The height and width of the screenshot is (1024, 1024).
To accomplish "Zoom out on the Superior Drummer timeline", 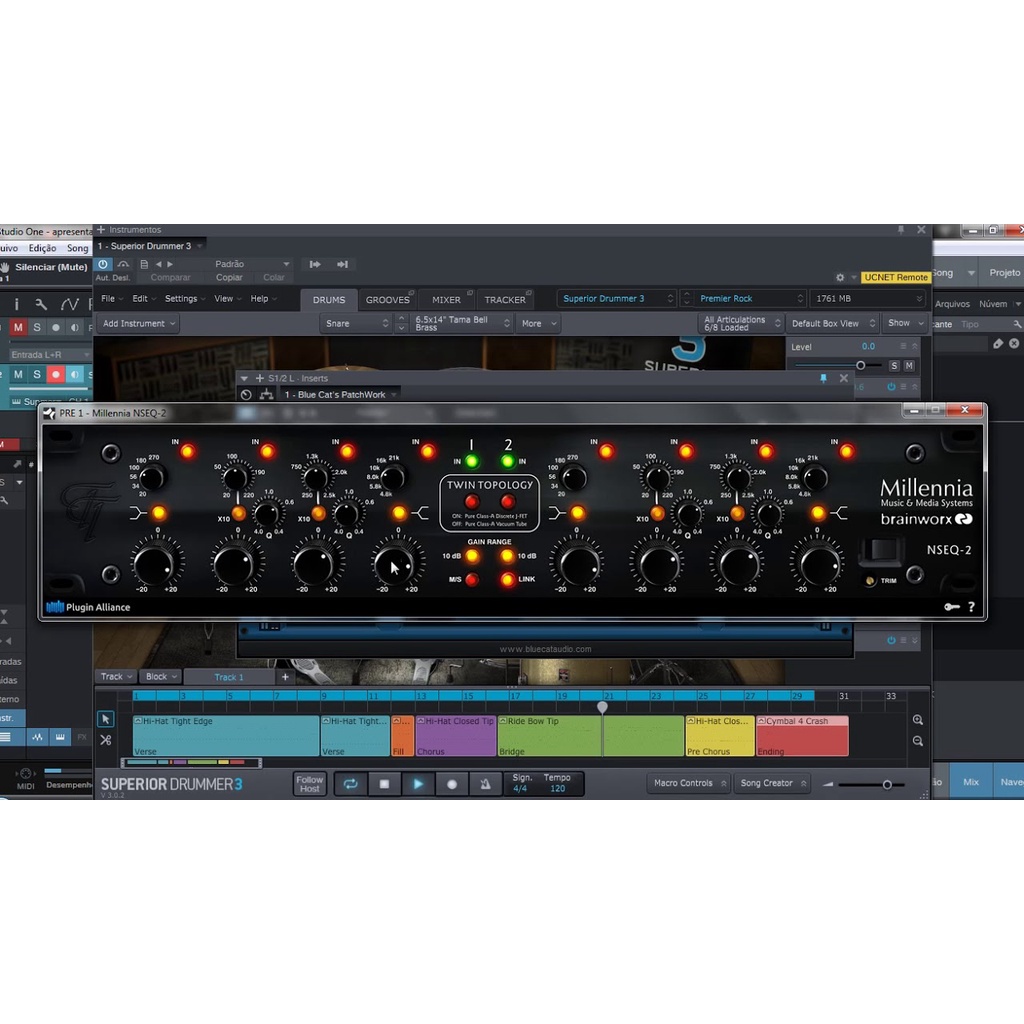I will tap(918, 741).
